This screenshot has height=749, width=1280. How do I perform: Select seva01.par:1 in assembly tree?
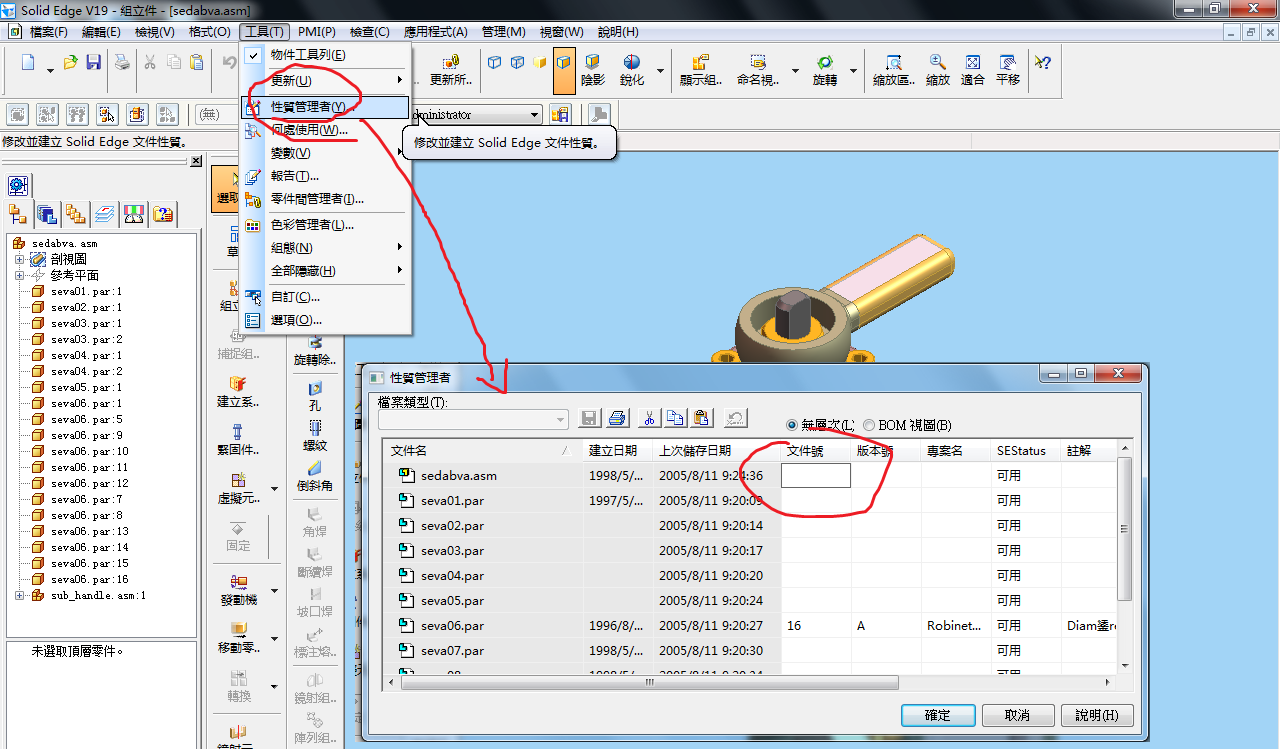[86, 292]
